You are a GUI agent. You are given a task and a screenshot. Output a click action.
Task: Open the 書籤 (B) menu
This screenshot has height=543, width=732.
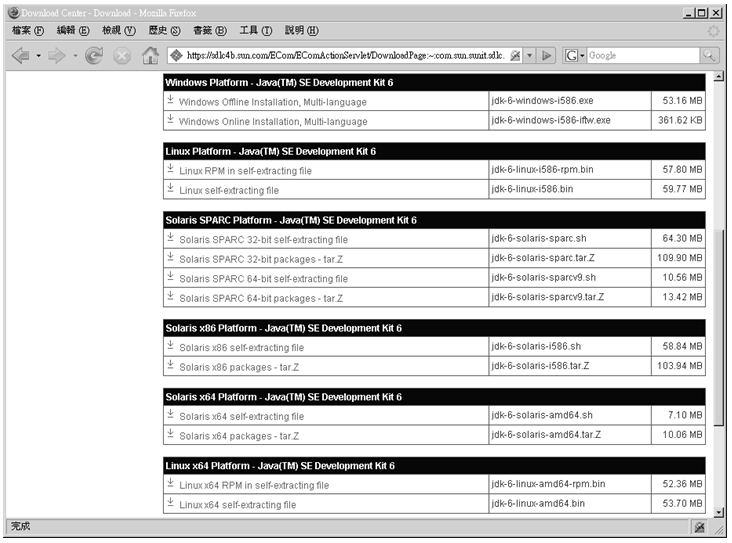click(210, 30)
